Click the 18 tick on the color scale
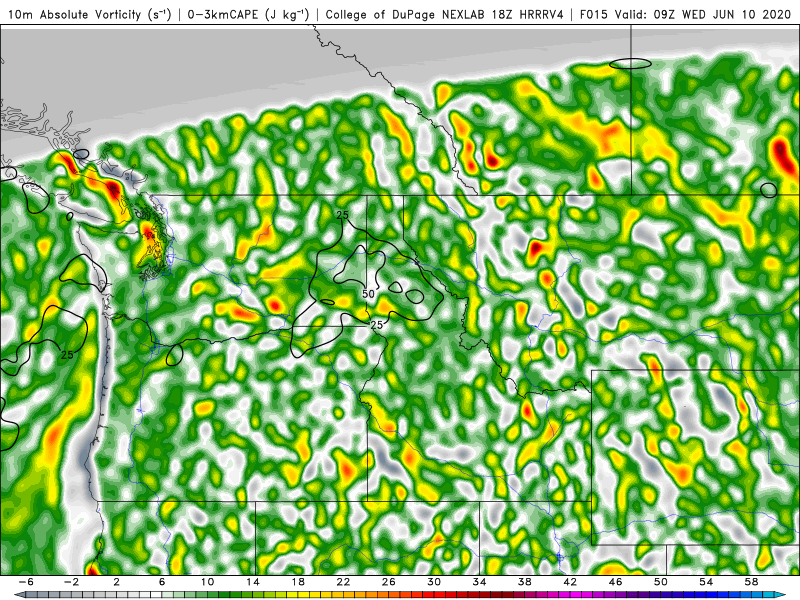Image resolution: width=800 pixels, height=600 pixels. (x=298, y=582)
